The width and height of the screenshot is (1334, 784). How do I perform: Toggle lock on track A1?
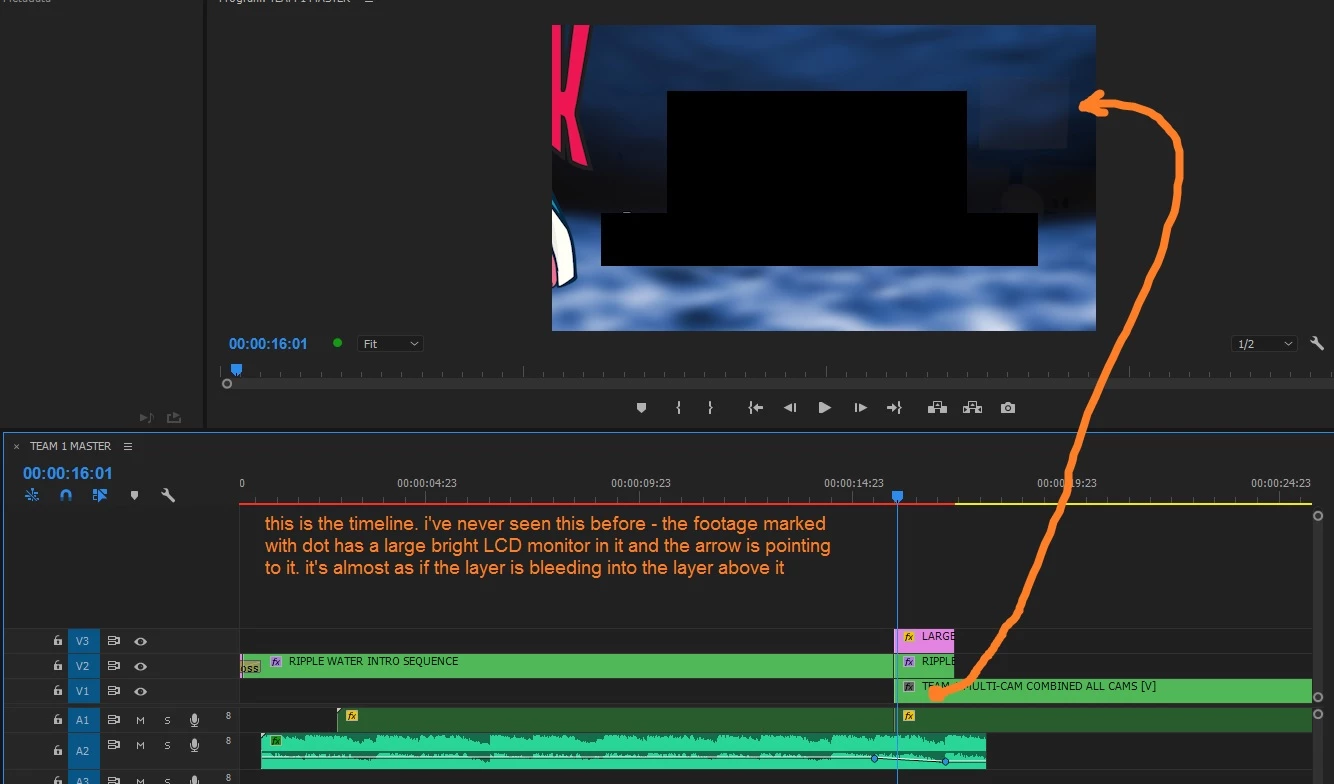point(58,720)
